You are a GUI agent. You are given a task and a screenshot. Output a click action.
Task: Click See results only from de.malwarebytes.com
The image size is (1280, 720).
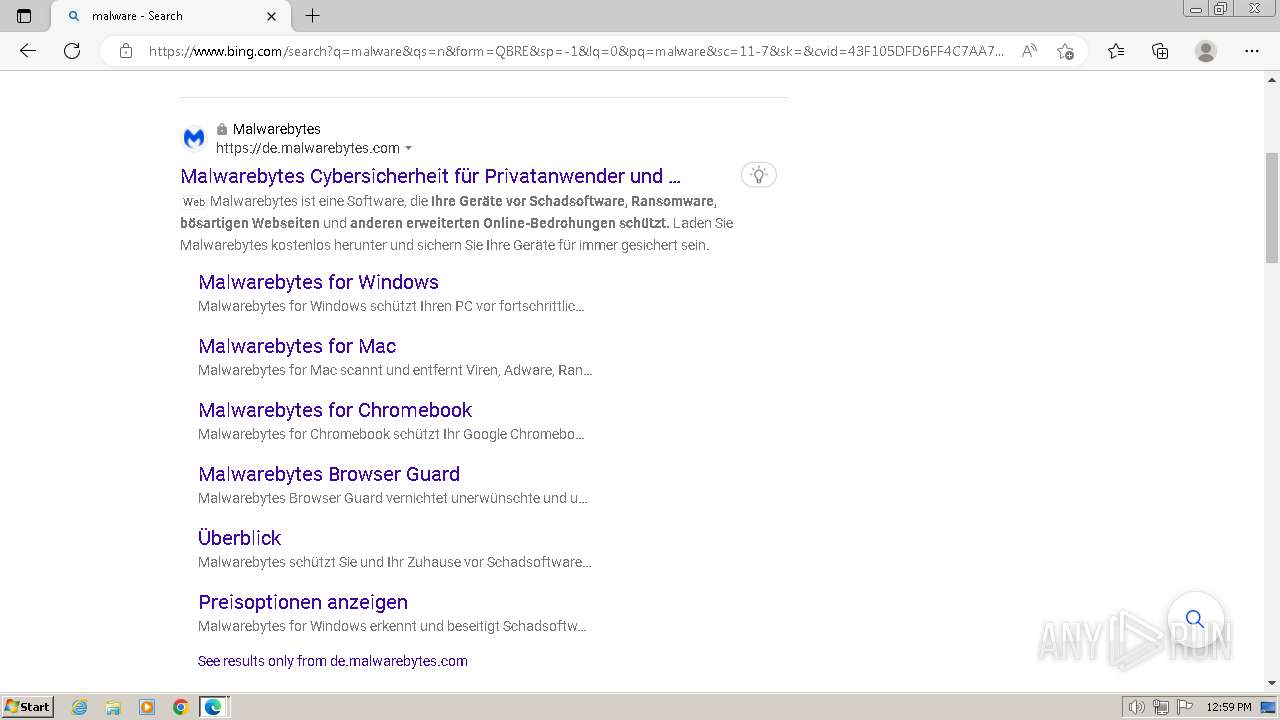(333, 661)
